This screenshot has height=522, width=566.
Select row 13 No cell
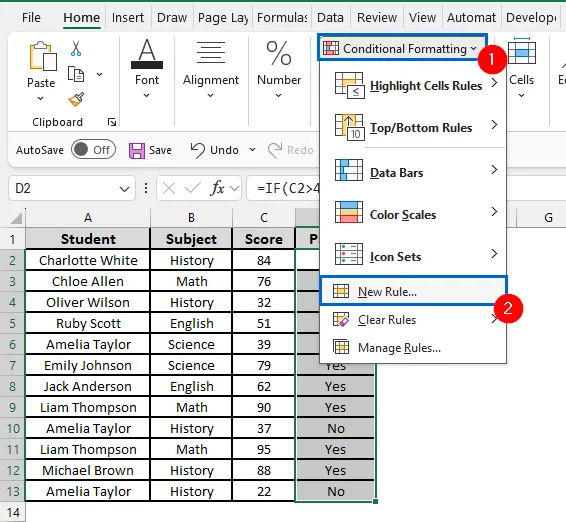(336, 491)
